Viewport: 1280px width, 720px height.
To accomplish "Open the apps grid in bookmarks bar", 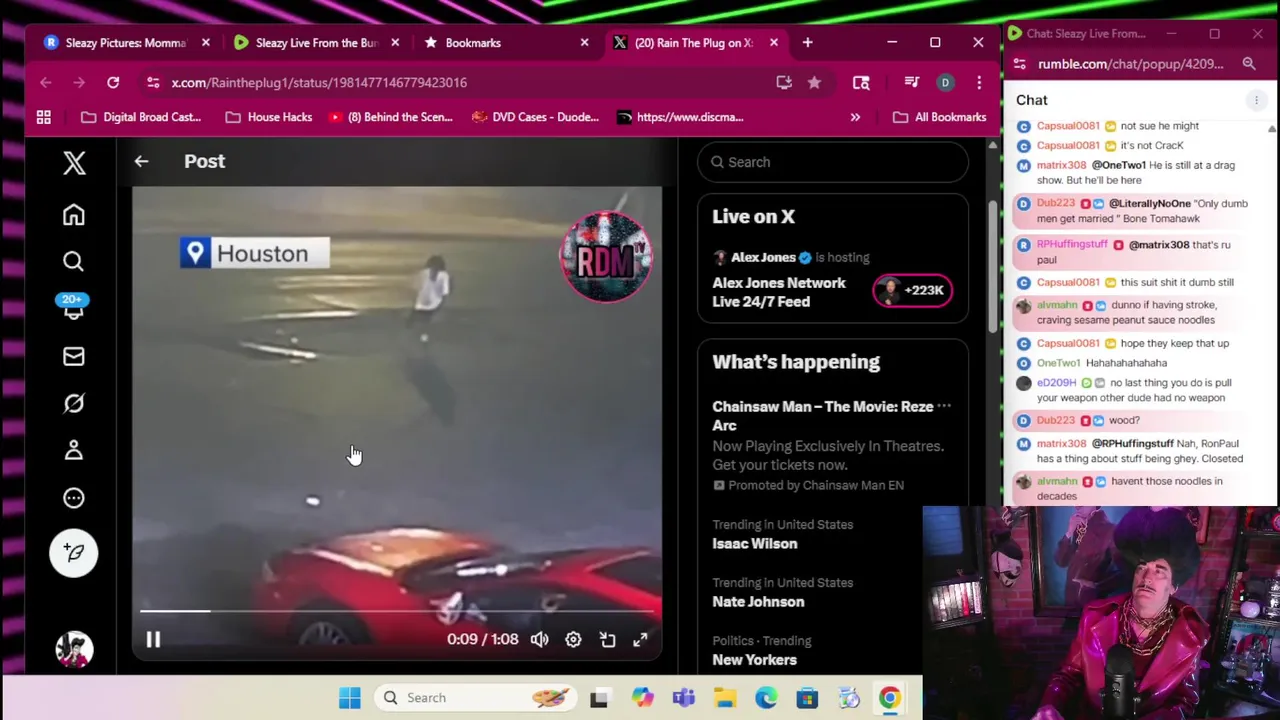I will tap(44, 117).
